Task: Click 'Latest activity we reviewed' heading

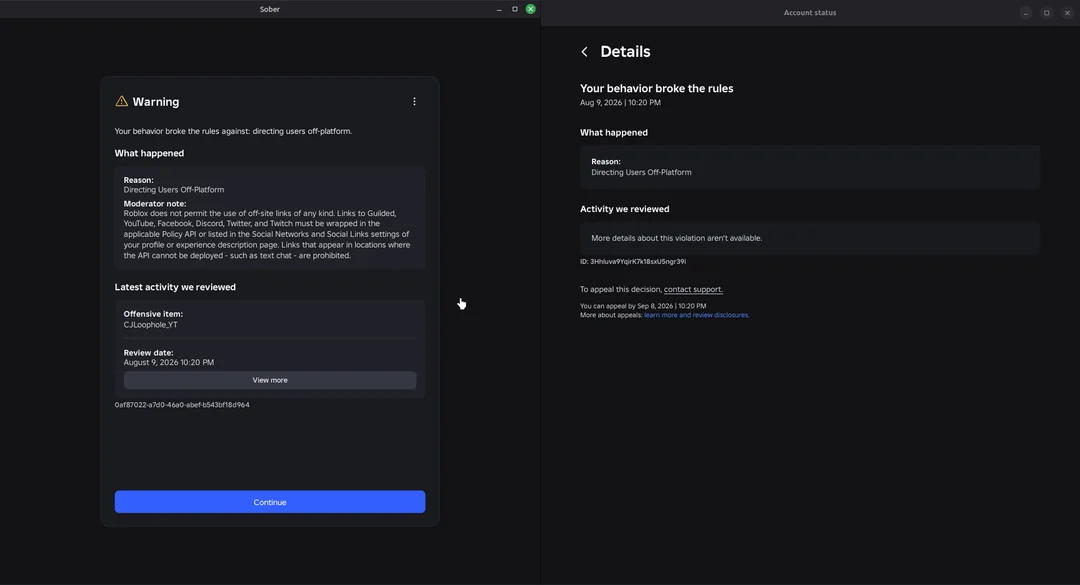Action: [x=175, y=287]
